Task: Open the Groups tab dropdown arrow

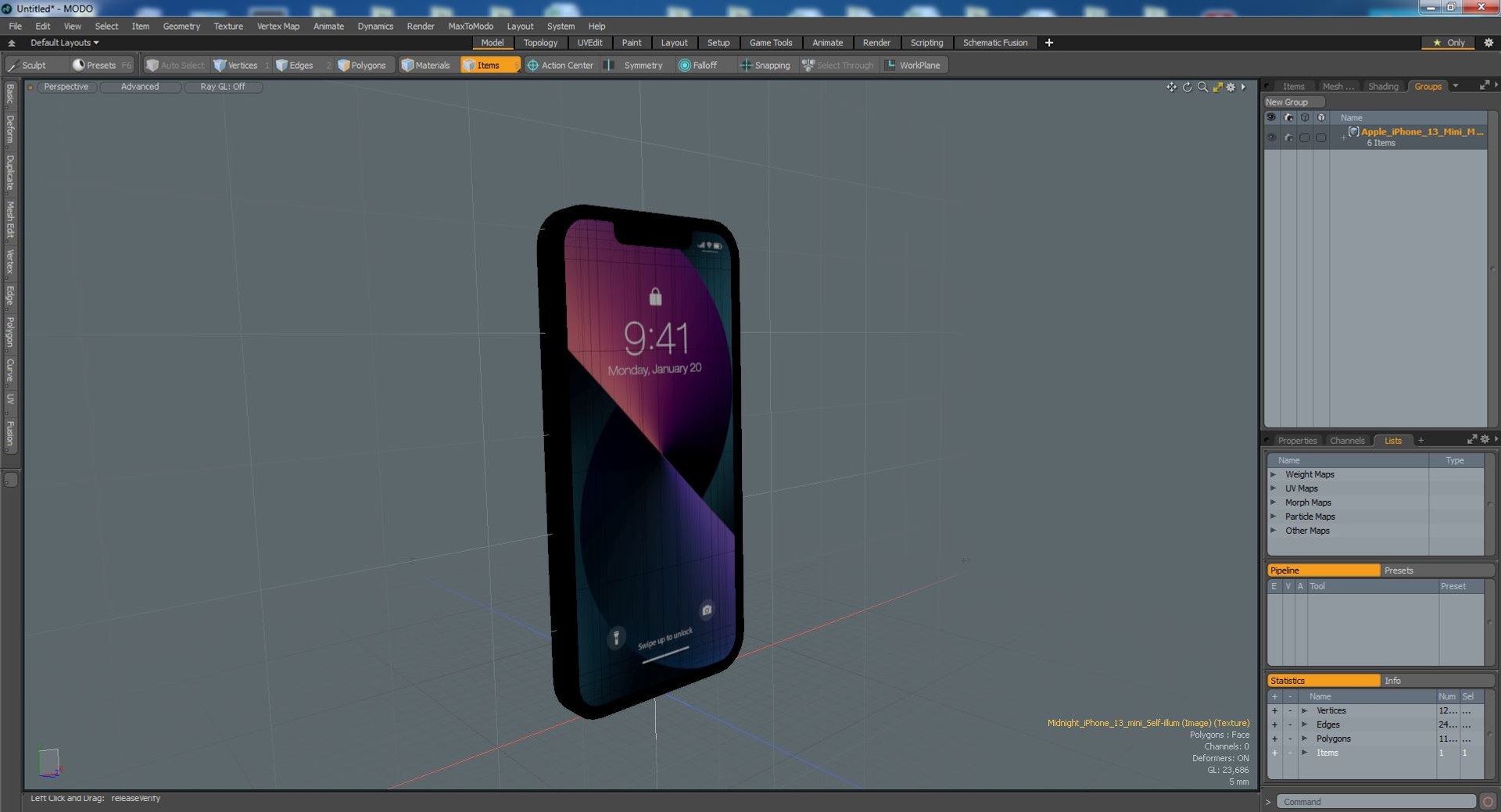Action: pyautogui.click(x=1456, y=86)
